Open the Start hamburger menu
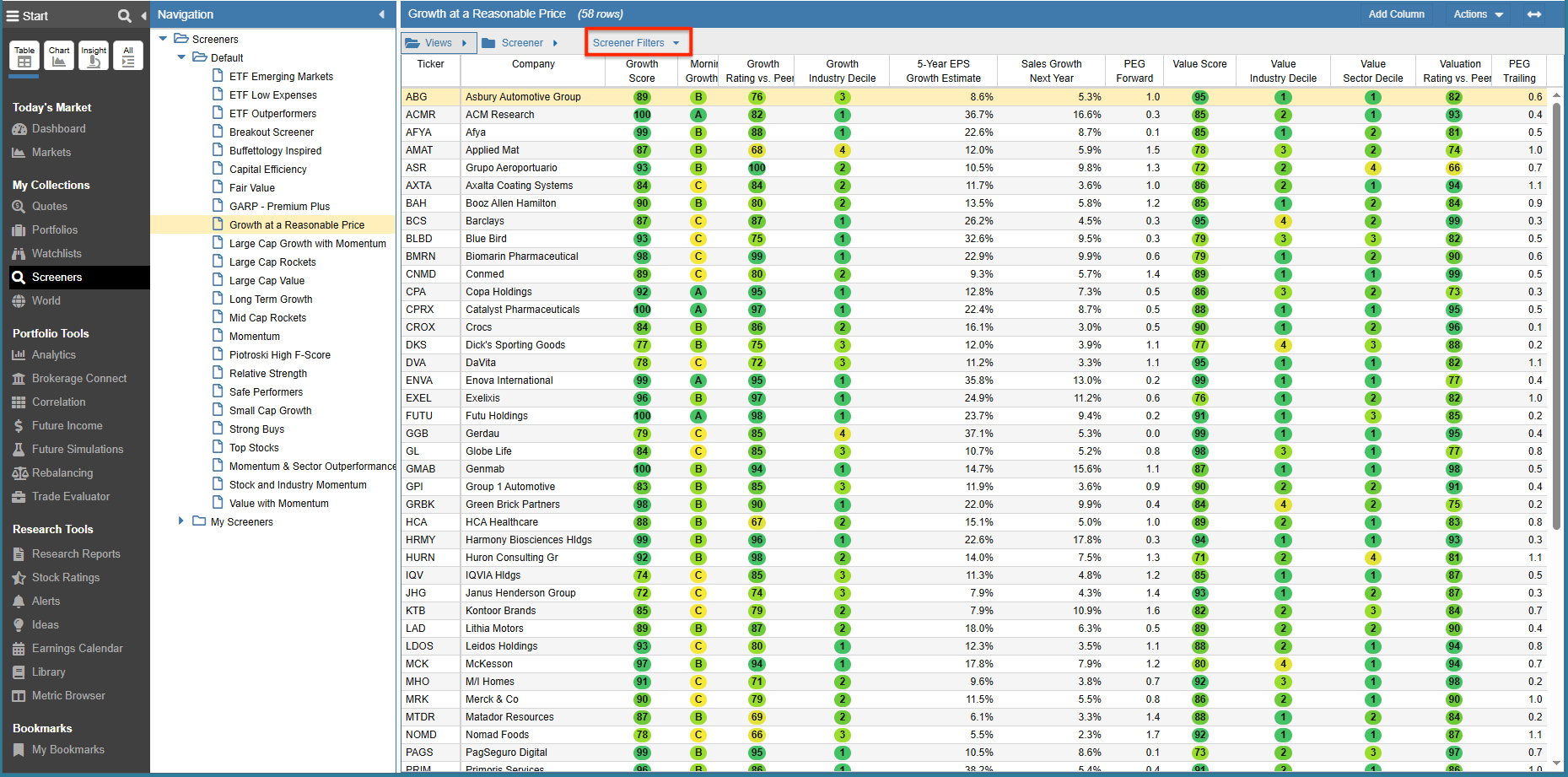The image size is (1568, 777). pyautogui.click(x=13, y=16)
